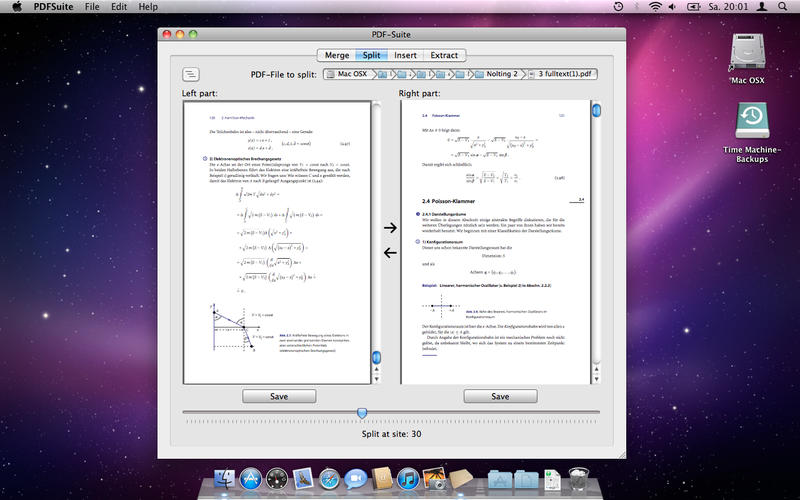Click the split site slider handle
This screenshot has width=800, height=500.
pos(362,412)
